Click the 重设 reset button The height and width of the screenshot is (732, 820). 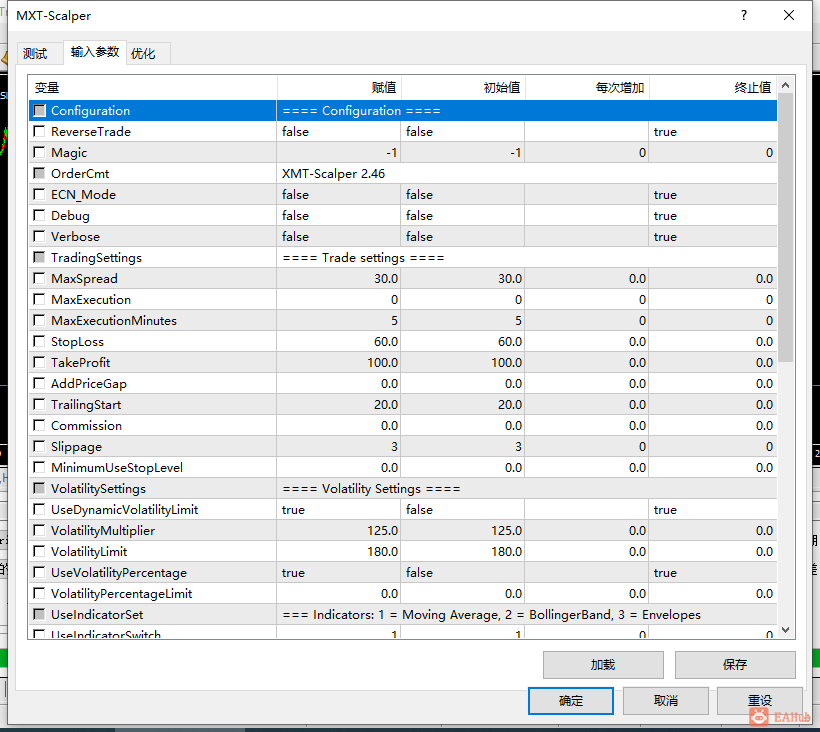pyautogui.click(x=760, y=701)
